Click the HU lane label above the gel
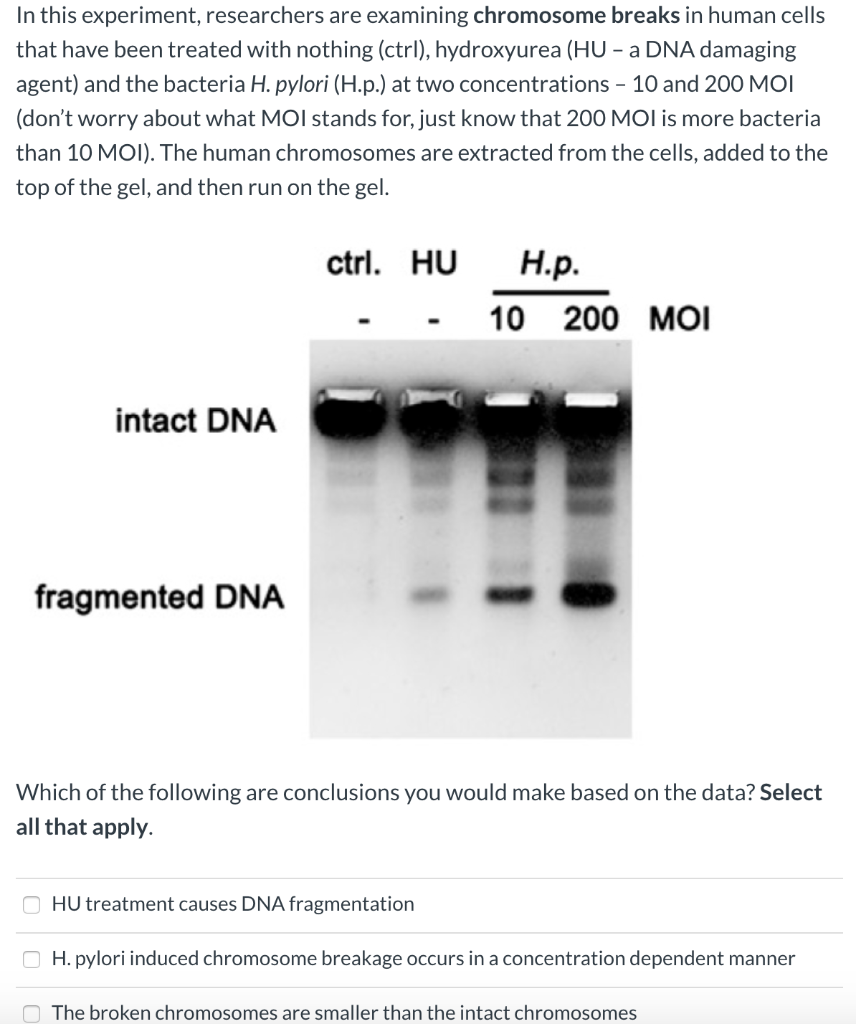 (x=434, y=263)
